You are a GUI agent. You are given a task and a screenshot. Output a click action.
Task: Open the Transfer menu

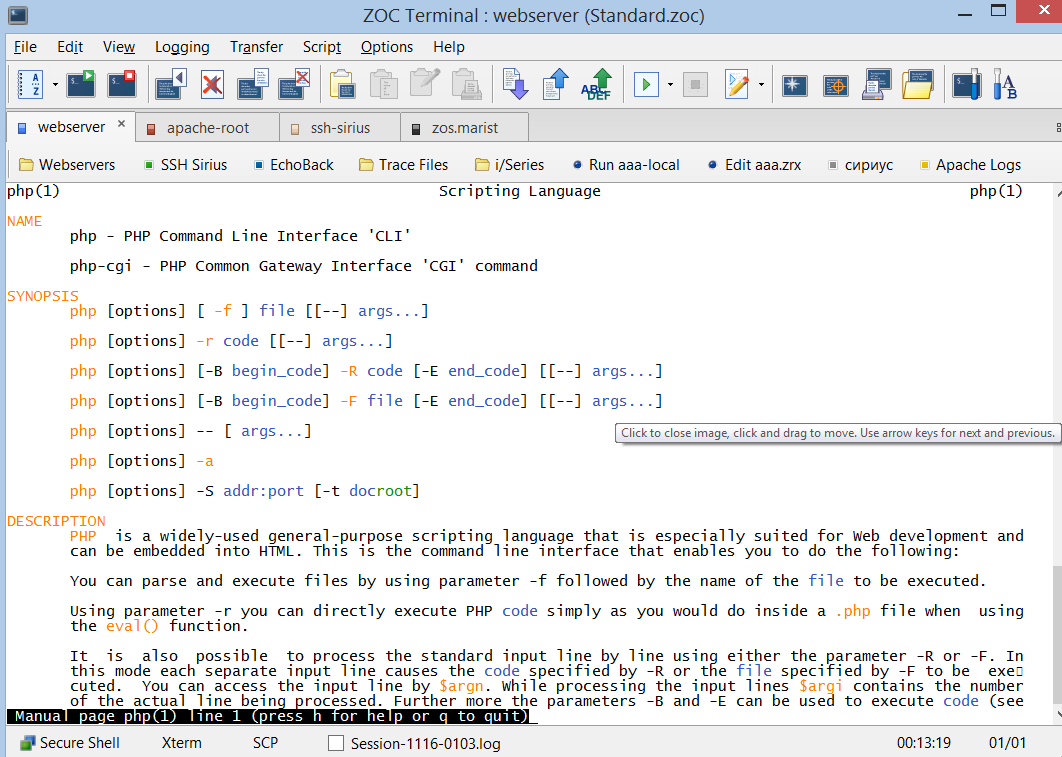256,47
